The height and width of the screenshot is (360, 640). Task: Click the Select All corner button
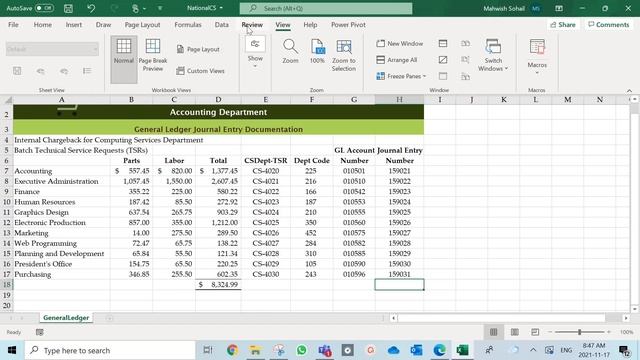point(7,100)
